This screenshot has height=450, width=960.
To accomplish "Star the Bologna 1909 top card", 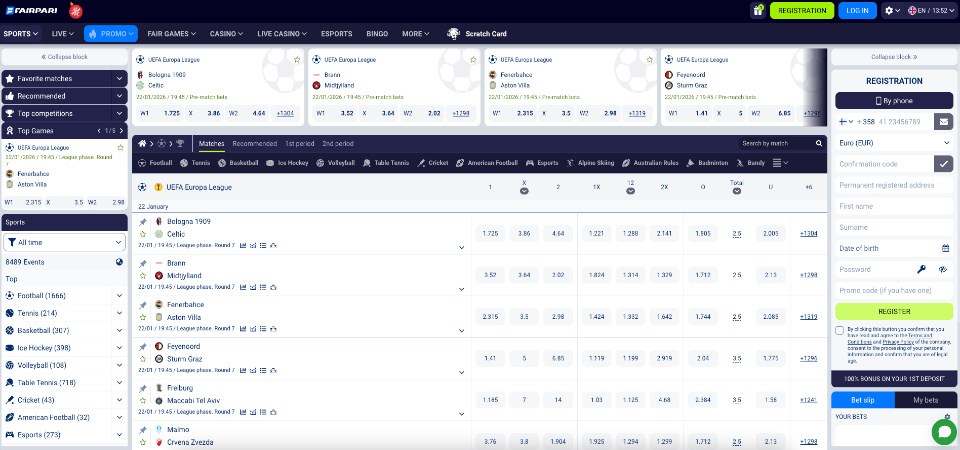I will click(x=297, y=60).
